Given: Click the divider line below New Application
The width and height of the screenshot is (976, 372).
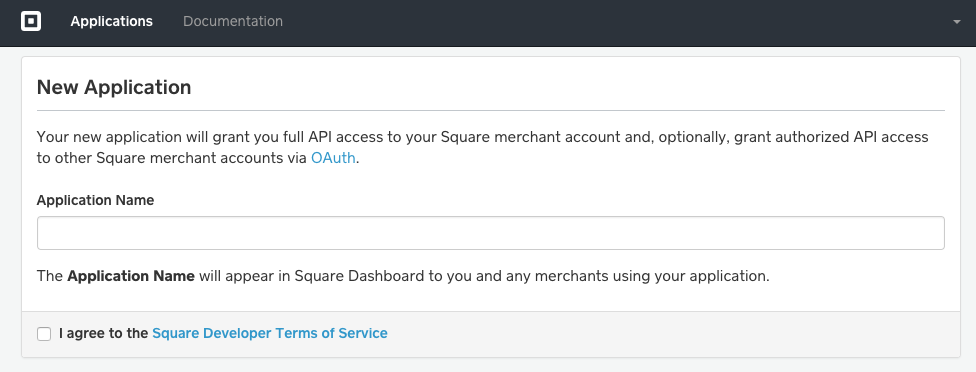Looking at the screenshot, I should 490,111.
